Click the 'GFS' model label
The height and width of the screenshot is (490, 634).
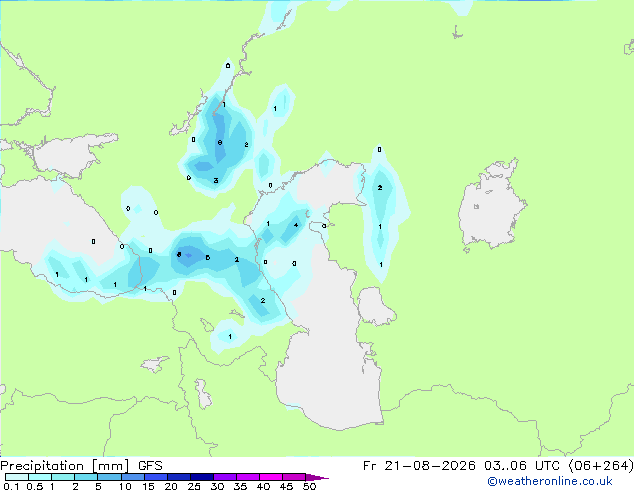[x=150, y=466]
